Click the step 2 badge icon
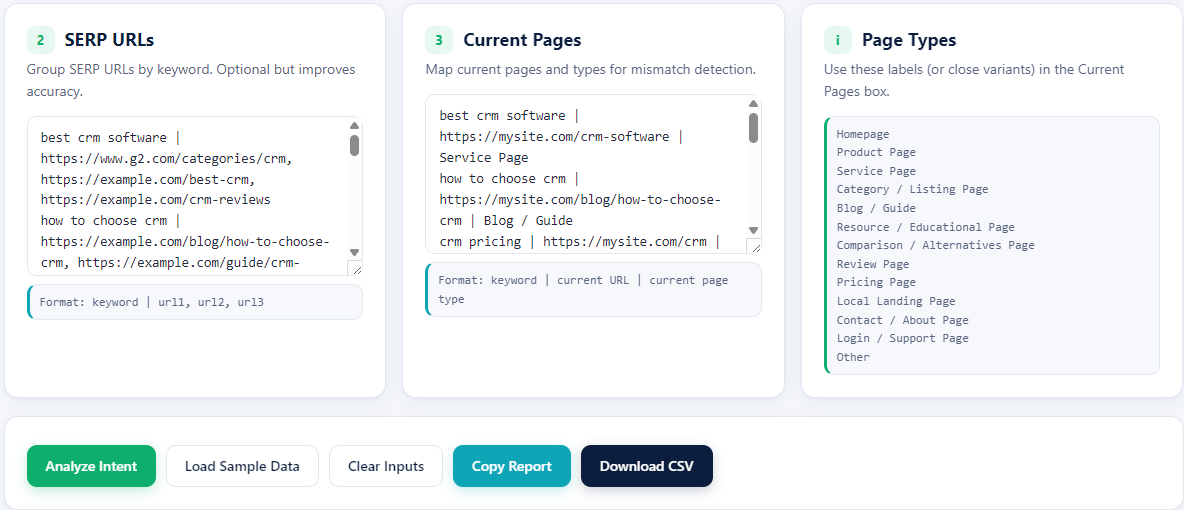 click(x=41, y=40)
